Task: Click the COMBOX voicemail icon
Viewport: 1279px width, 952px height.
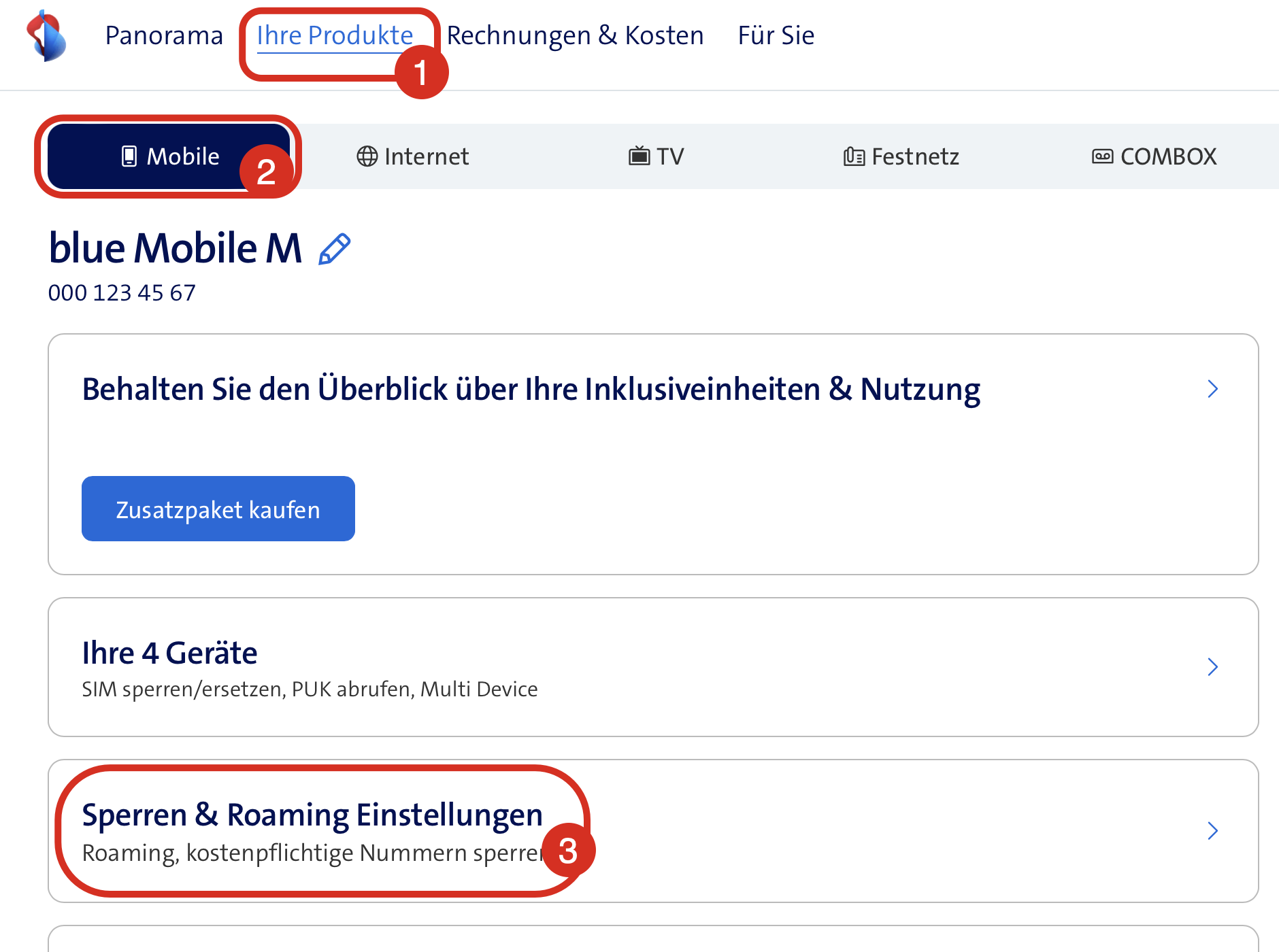Action: tap(1102, 156)
